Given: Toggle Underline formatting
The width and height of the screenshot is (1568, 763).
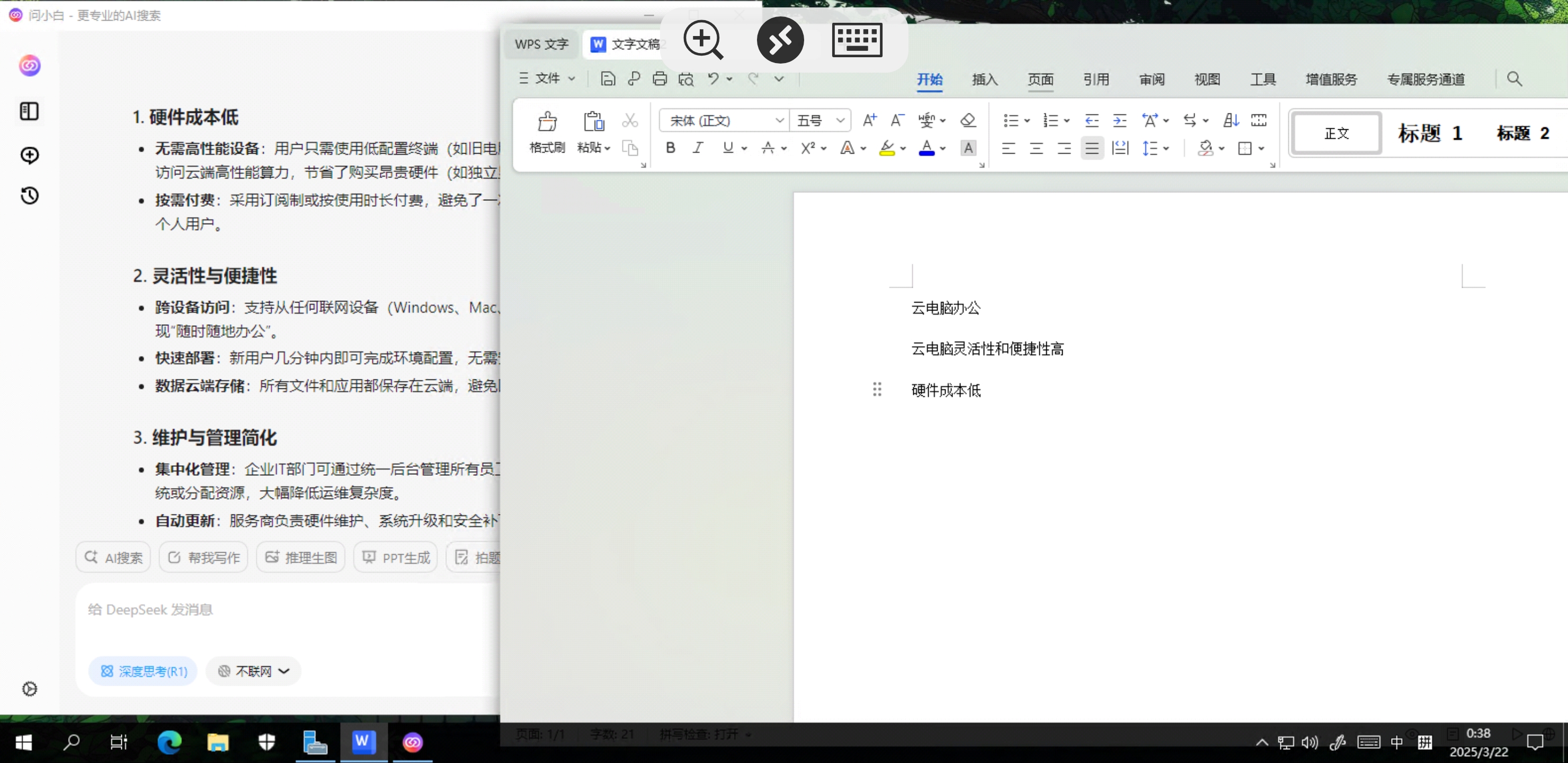Looking at the screenshot, I should coord(727,148).
